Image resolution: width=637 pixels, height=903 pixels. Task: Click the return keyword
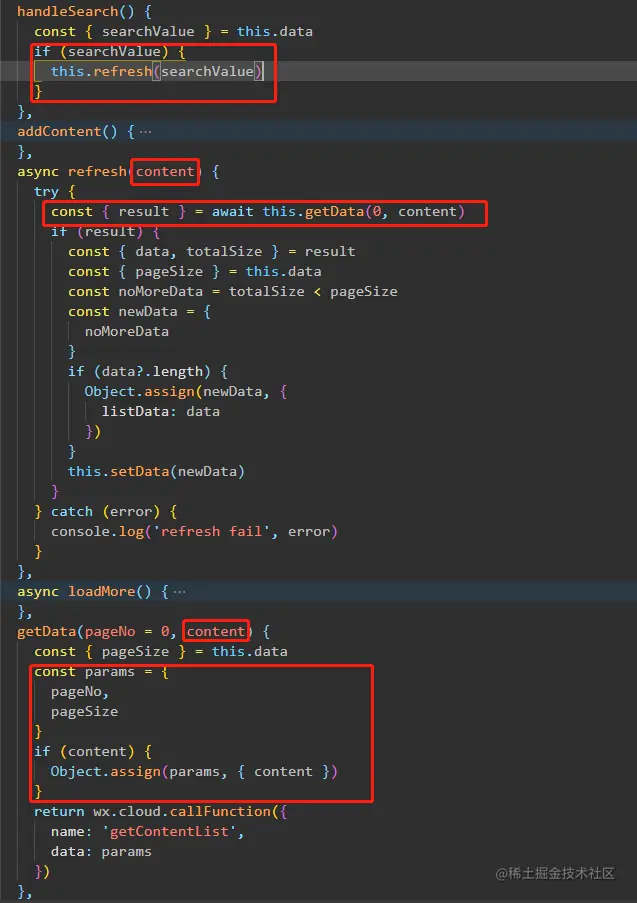pos(59,812)
